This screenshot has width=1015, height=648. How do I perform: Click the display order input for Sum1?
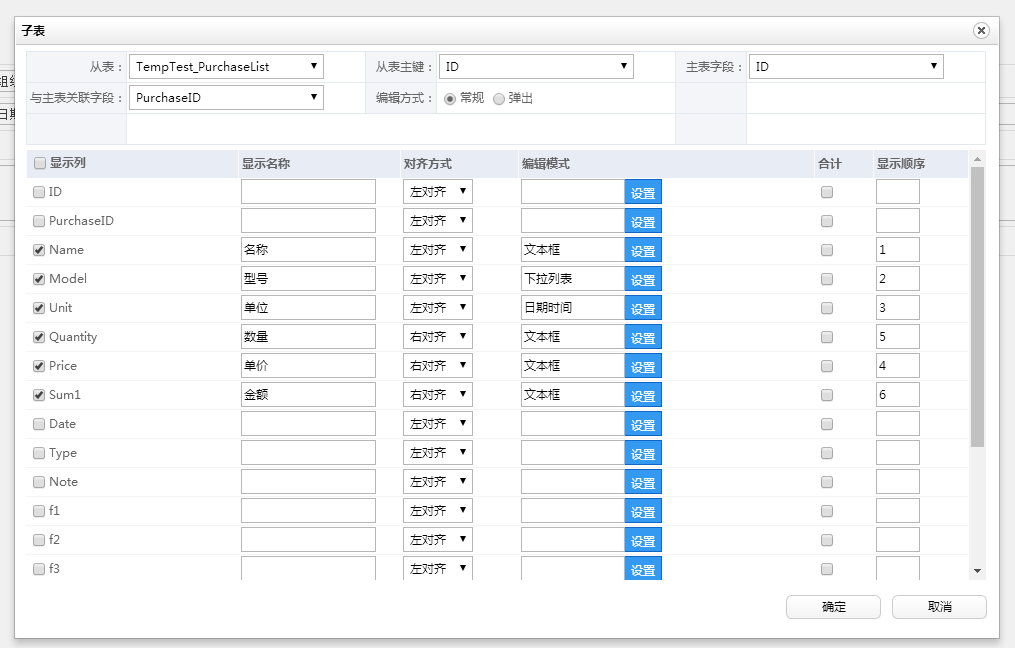(897, 394)
